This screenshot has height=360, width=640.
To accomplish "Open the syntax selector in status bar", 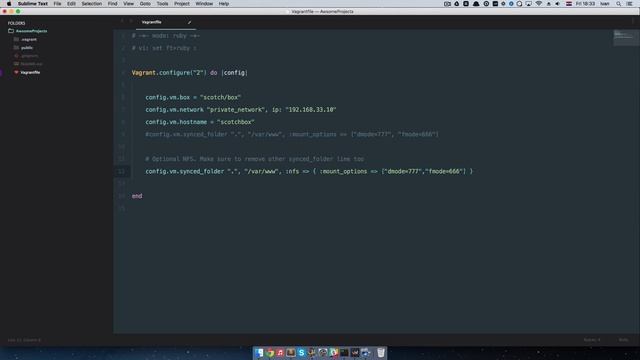I will point(623,340).
